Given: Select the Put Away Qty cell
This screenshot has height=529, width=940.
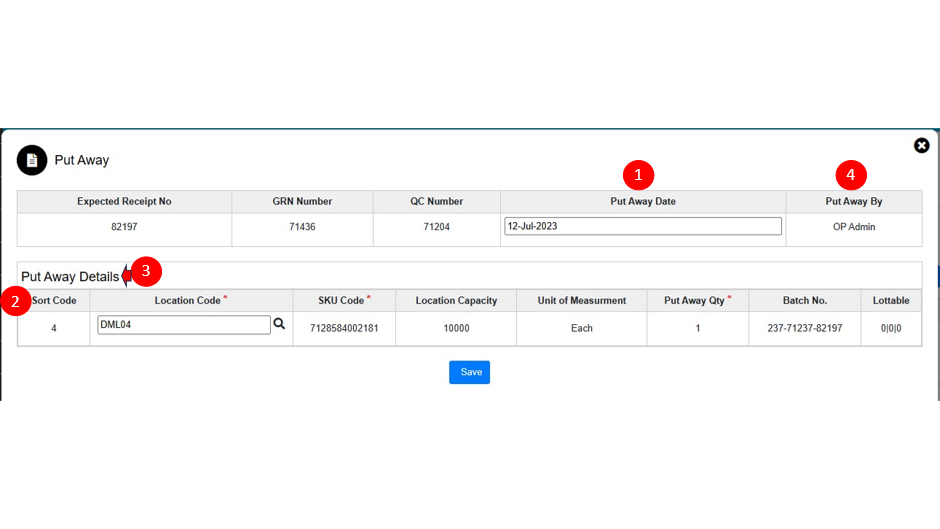Looking at the screenshot, I should click(697, 328).
